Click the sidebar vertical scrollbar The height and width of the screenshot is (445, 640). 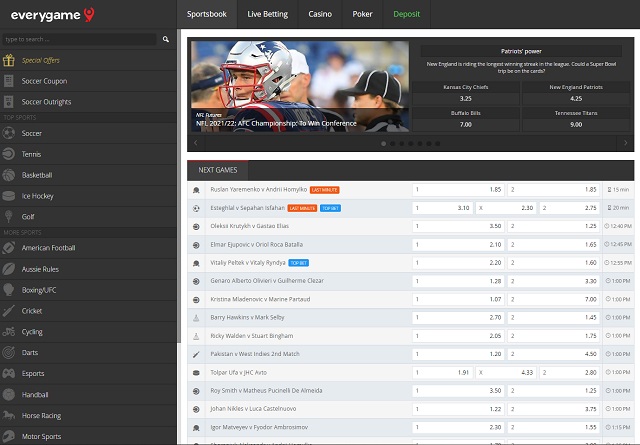tap(178, 186)
